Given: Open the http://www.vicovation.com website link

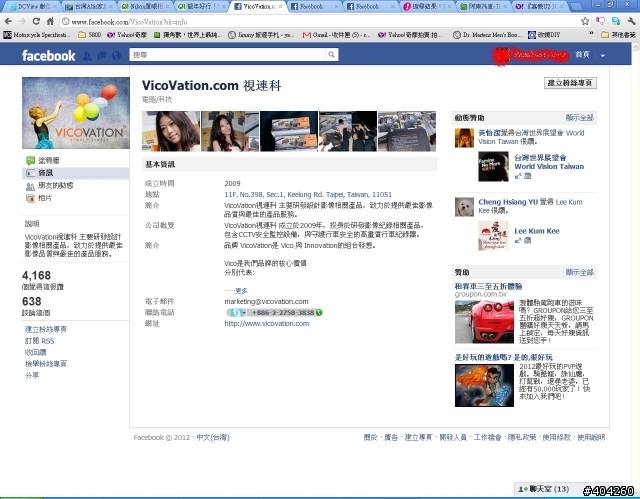Looking at the screenshot, I should (267, 324).
